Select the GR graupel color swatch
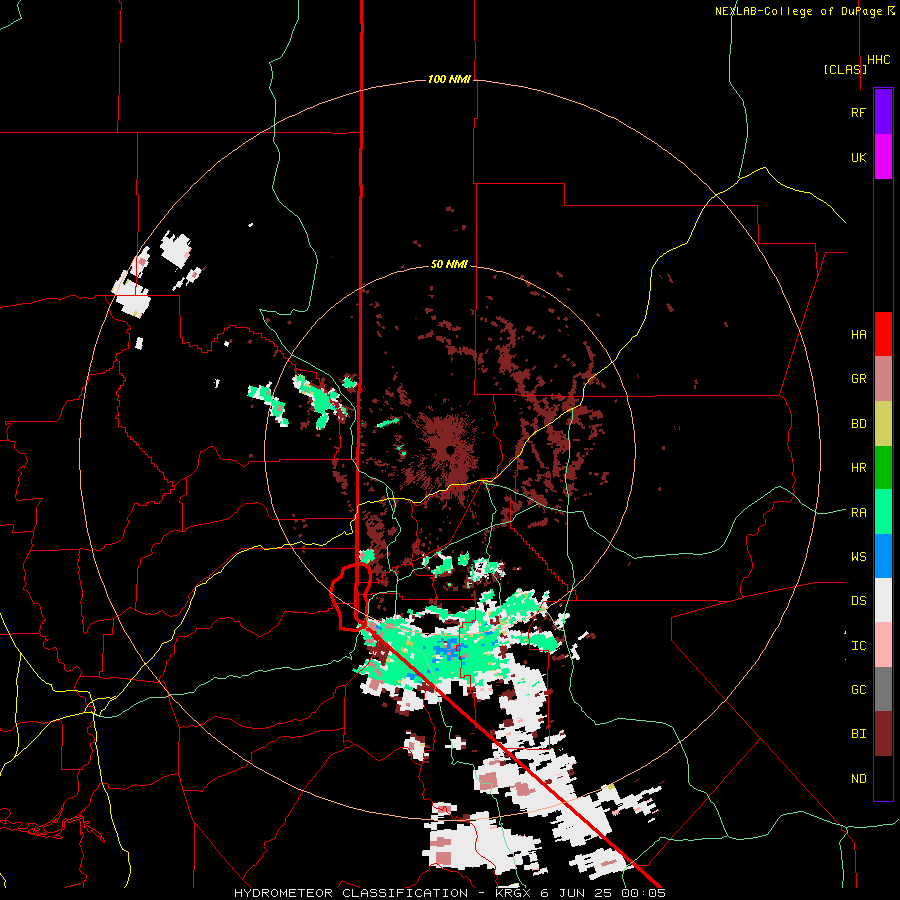 coord(883,378)
